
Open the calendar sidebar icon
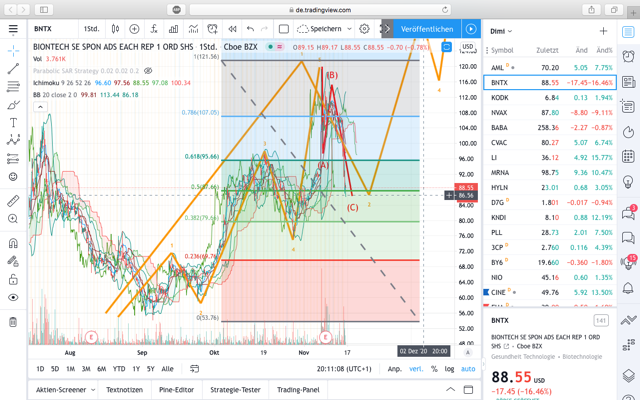628,156
